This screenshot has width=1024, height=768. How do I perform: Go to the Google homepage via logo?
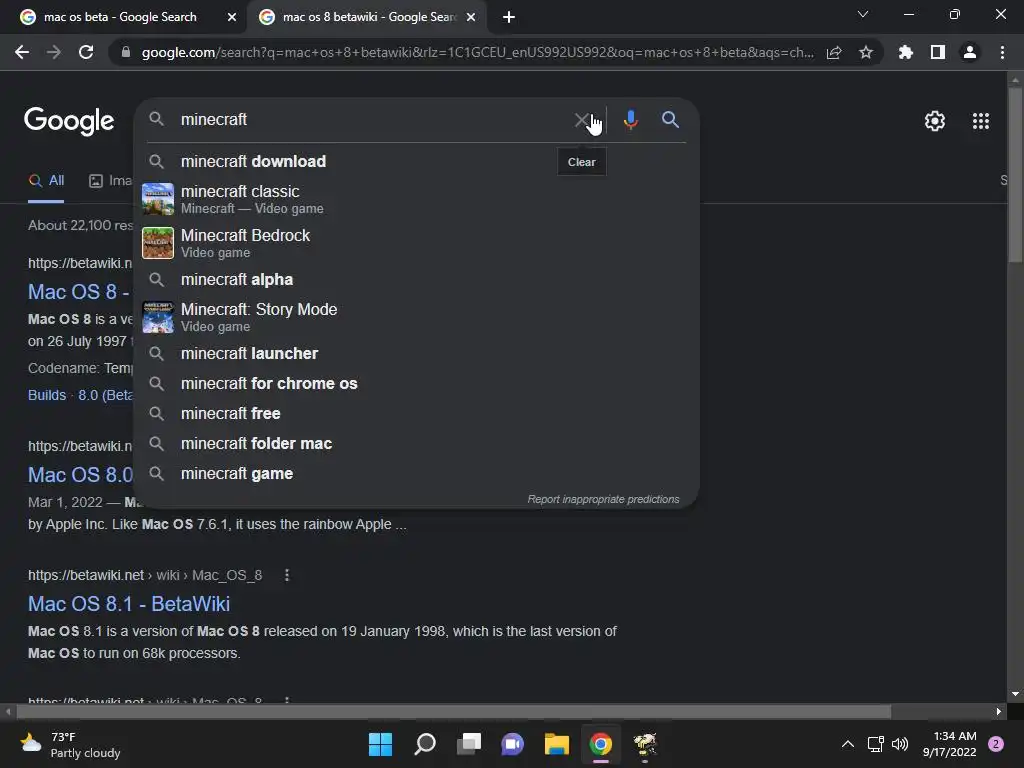[69, 121]
